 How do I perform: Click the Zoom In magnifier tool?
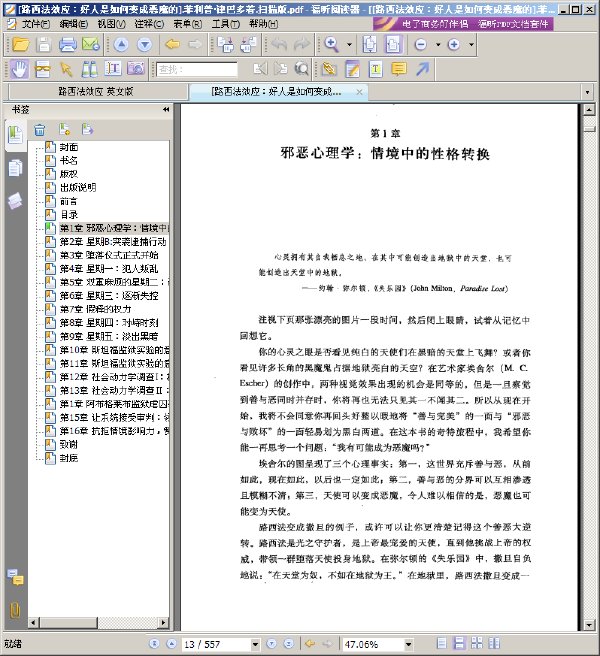pos(332,44)
